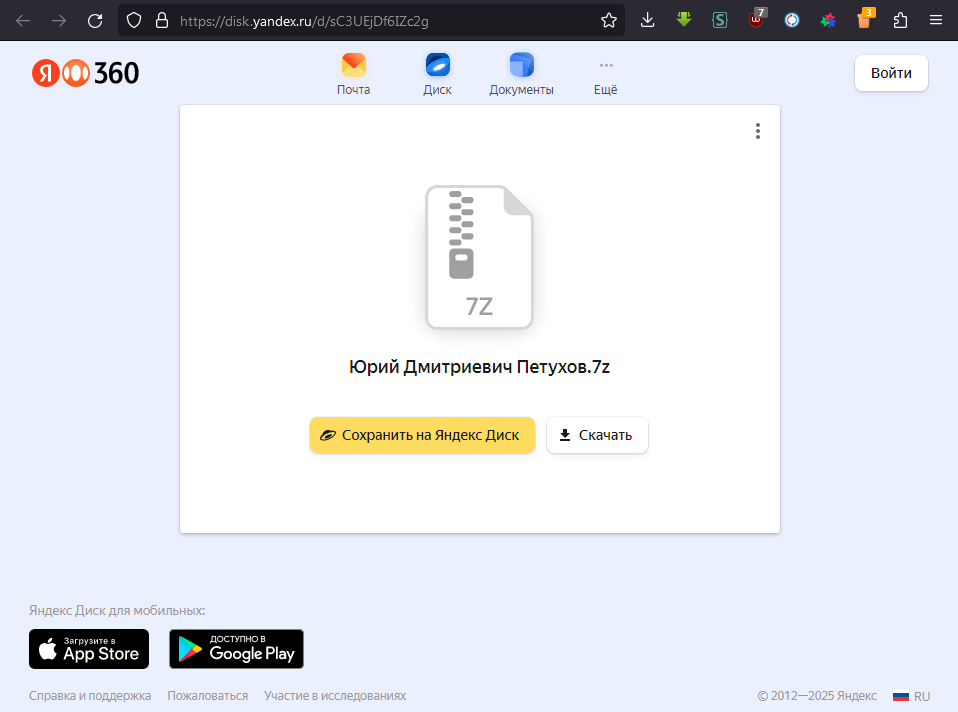958x712 pixels.
Task: Open the three-dot file options menu
Action: click(758, 131)
